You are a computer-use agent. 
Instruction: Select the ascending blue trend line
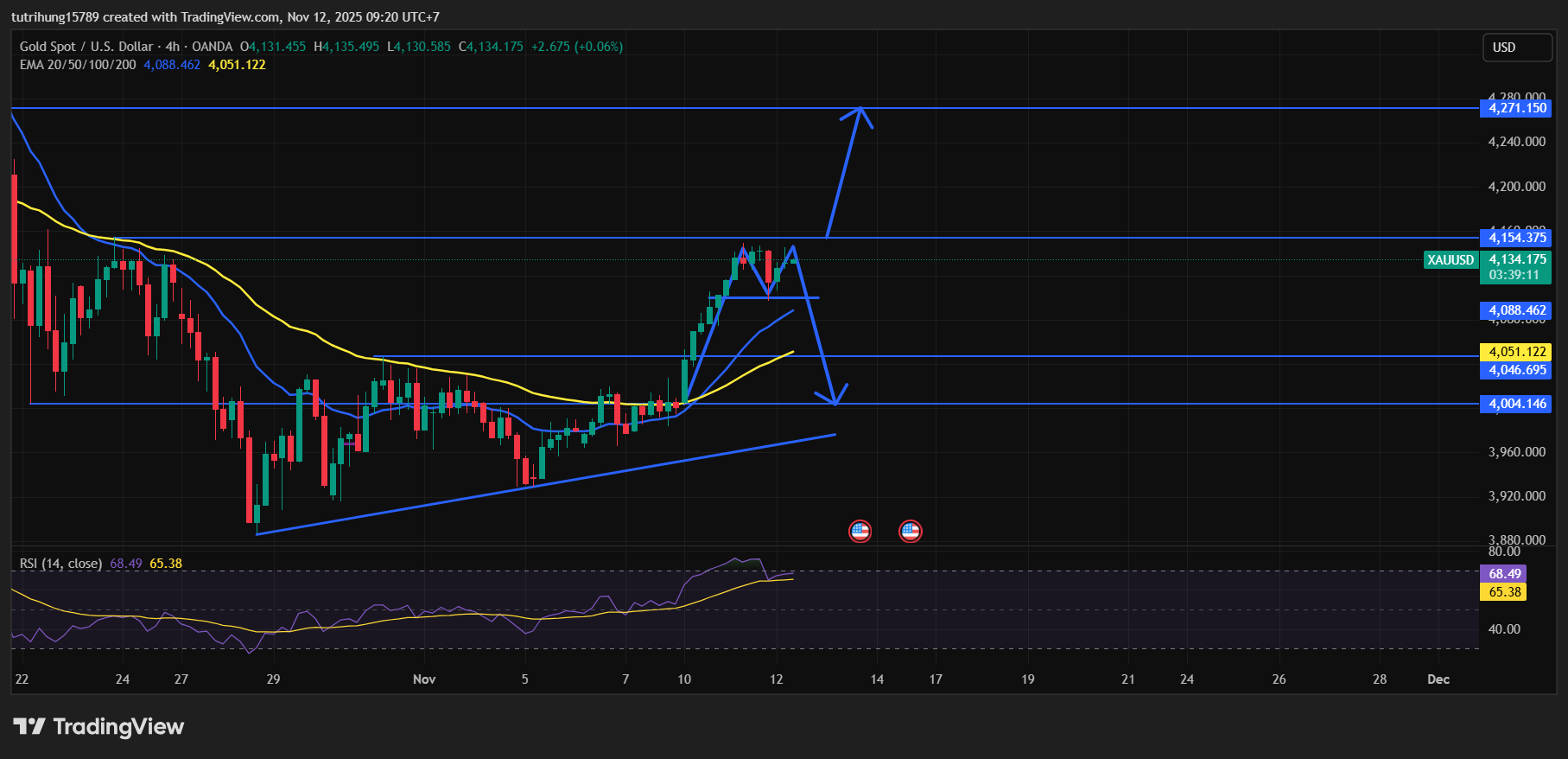click(544, 484)
